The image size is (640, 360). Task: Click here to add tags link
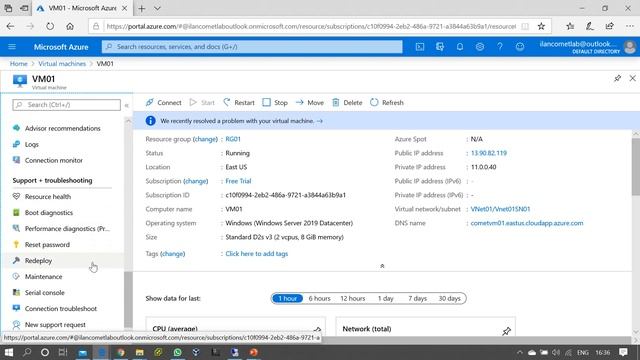[x=257, y=253]
